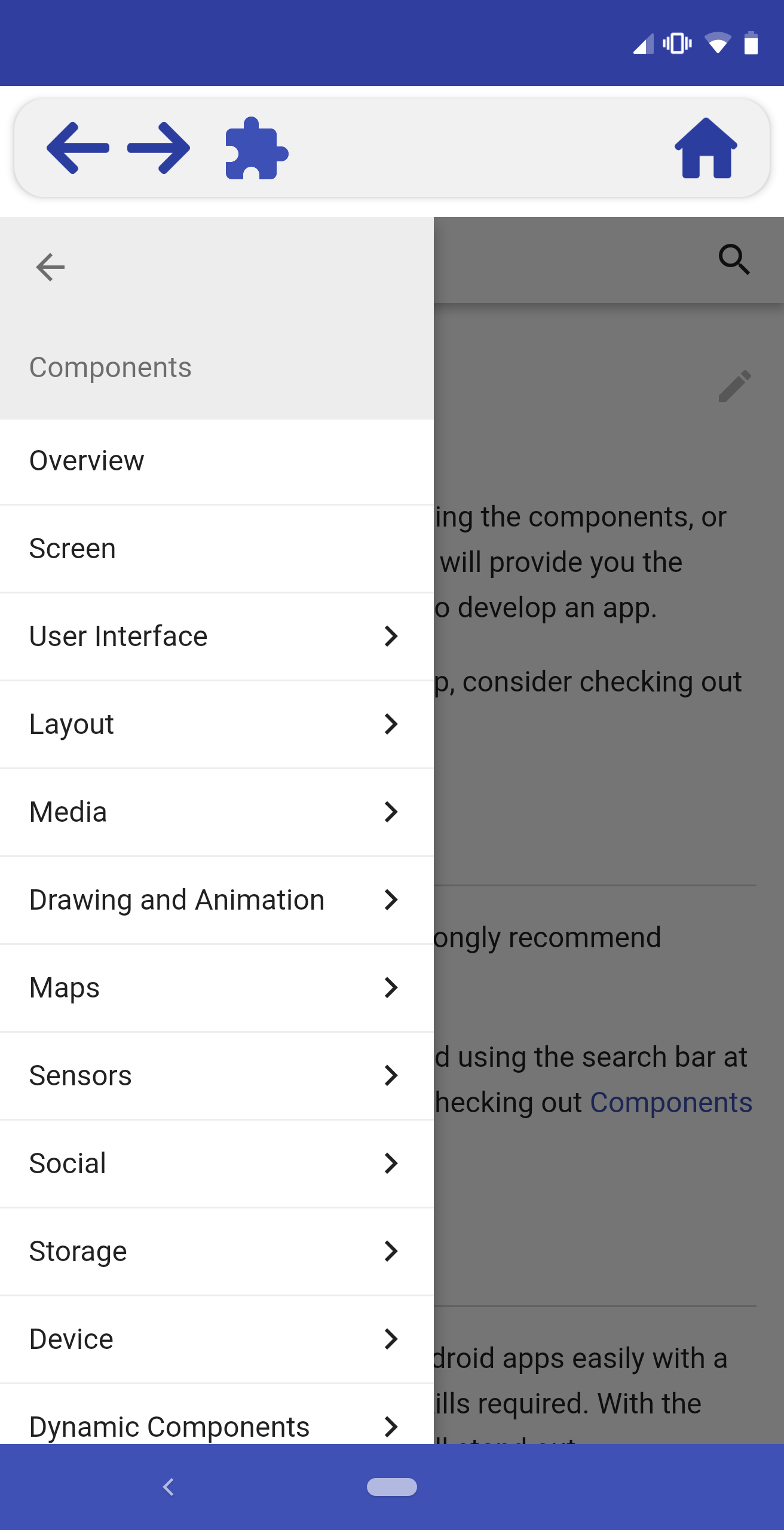The width and height of the screenshot is (784, 1530).
Task: Open the Maps category
Action: coord(65,988)
